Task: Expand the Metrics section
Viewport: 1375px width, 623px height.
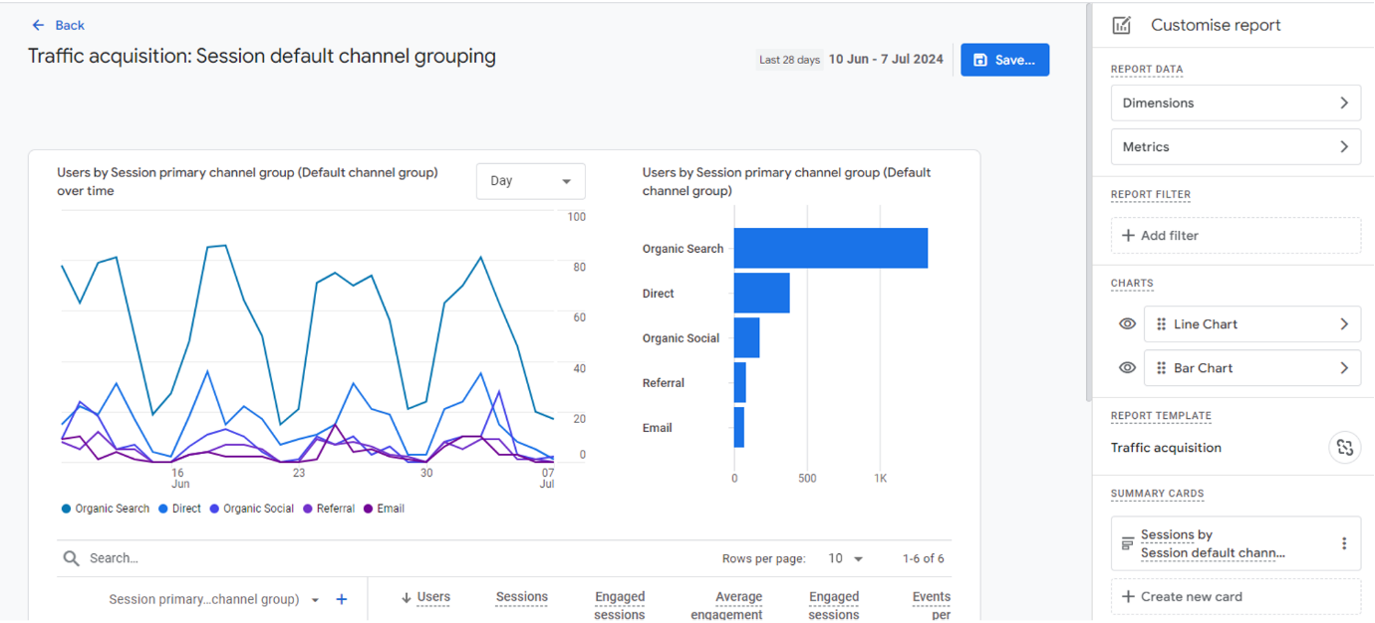Action: pos(1236,147)
